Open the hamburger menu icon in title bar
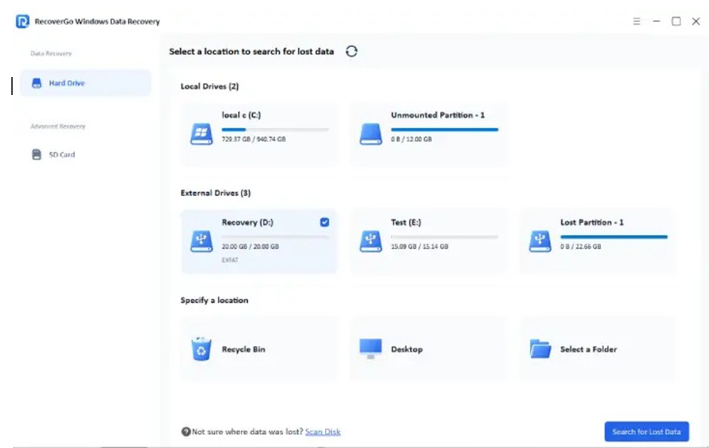Viewport: 709px width, 448px height. [x=637, y=21]
